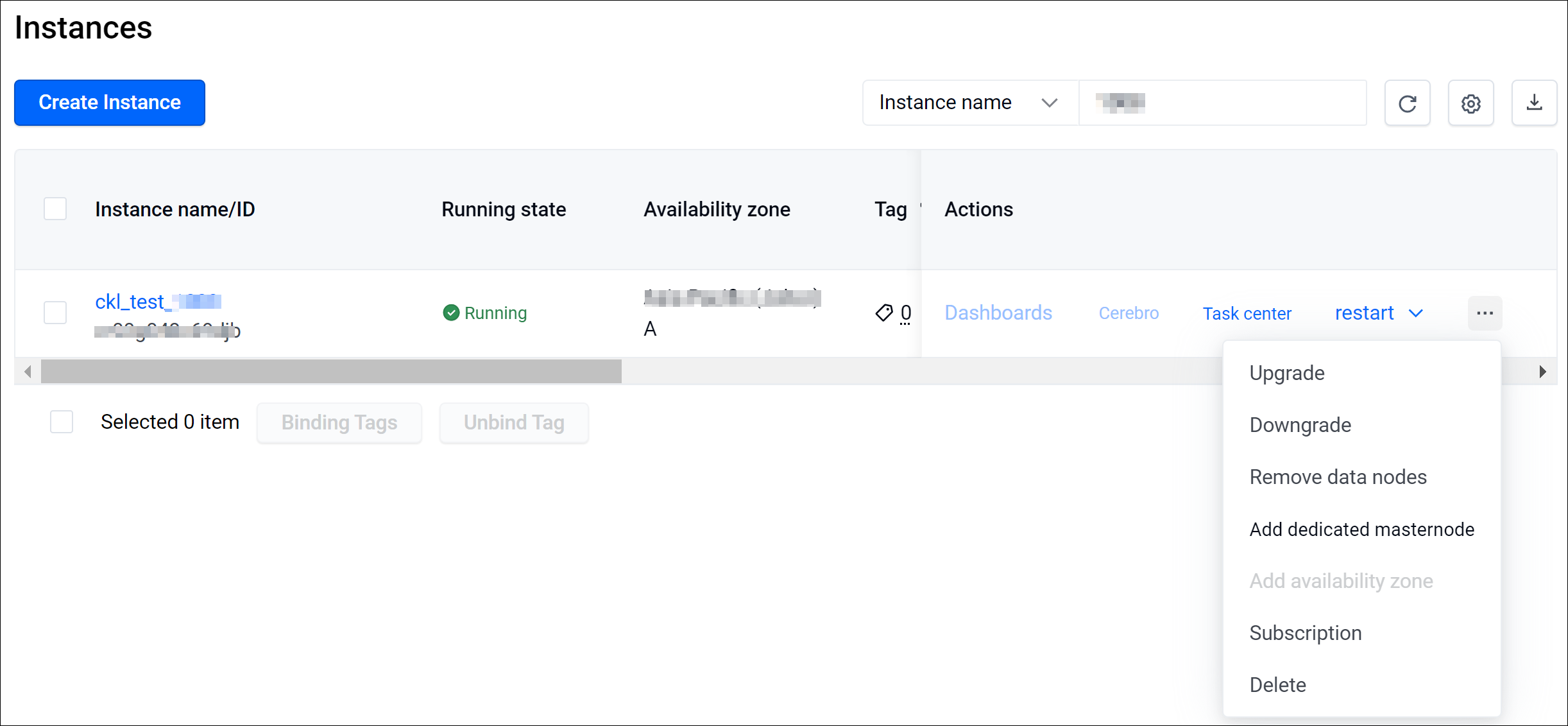Click the Instances page heading
Image resolution: width=1568 pixels, height=726 pixels.
point(83,28)
